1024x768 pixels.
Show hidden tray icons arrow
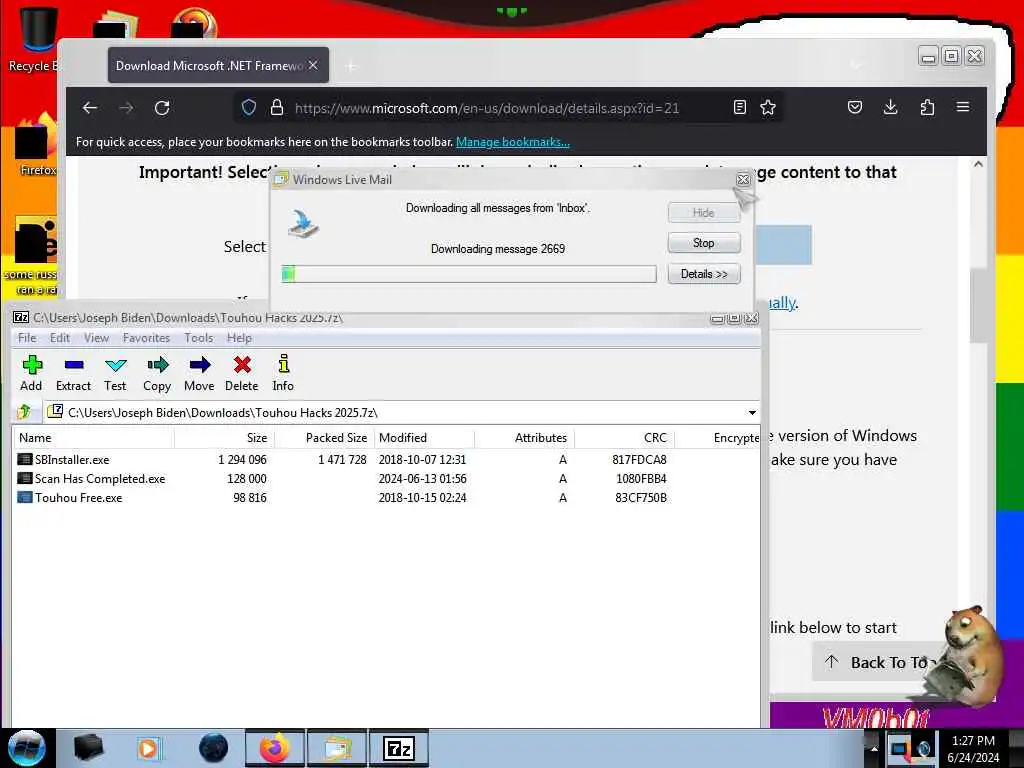point(874,748)
